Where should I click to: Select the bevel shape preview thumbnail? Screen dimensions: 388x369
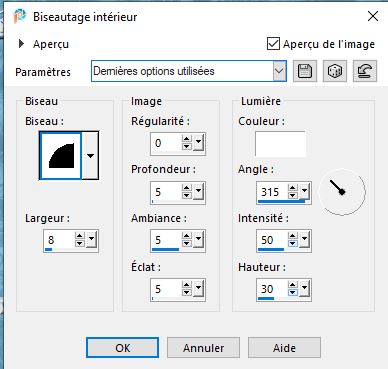click(x=61, y=155)
